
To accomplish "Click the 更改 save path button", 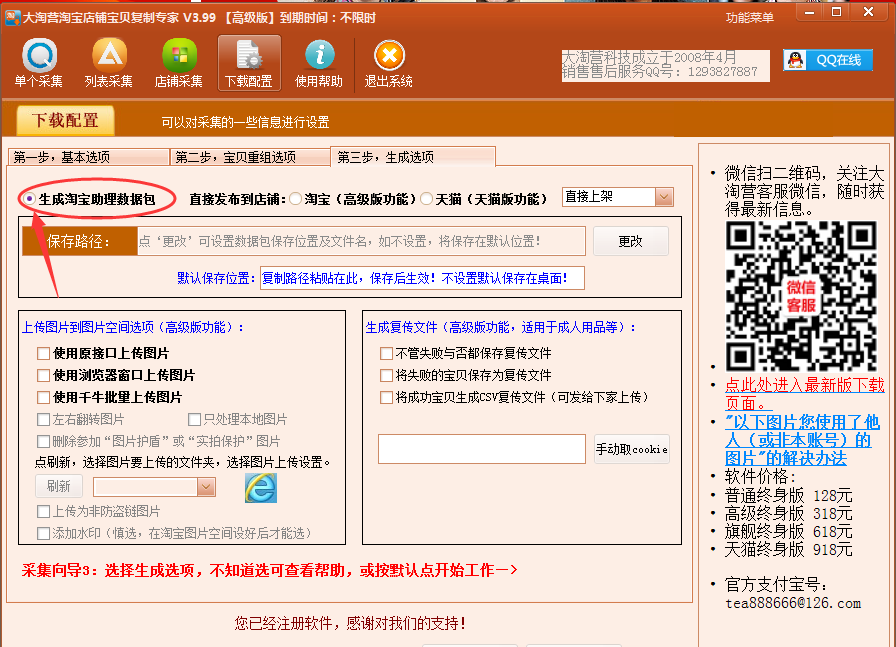I will click(631, 241).
